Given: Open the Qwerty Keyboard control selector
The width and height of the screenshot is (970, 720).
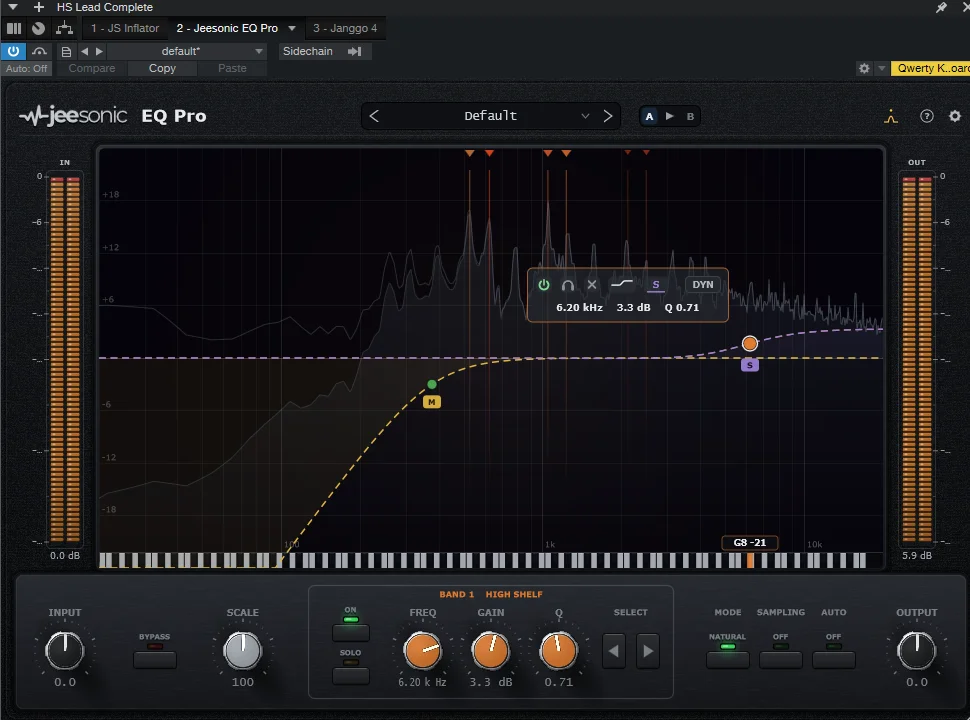Looking at the screenshot, I should tap(930, 68).
